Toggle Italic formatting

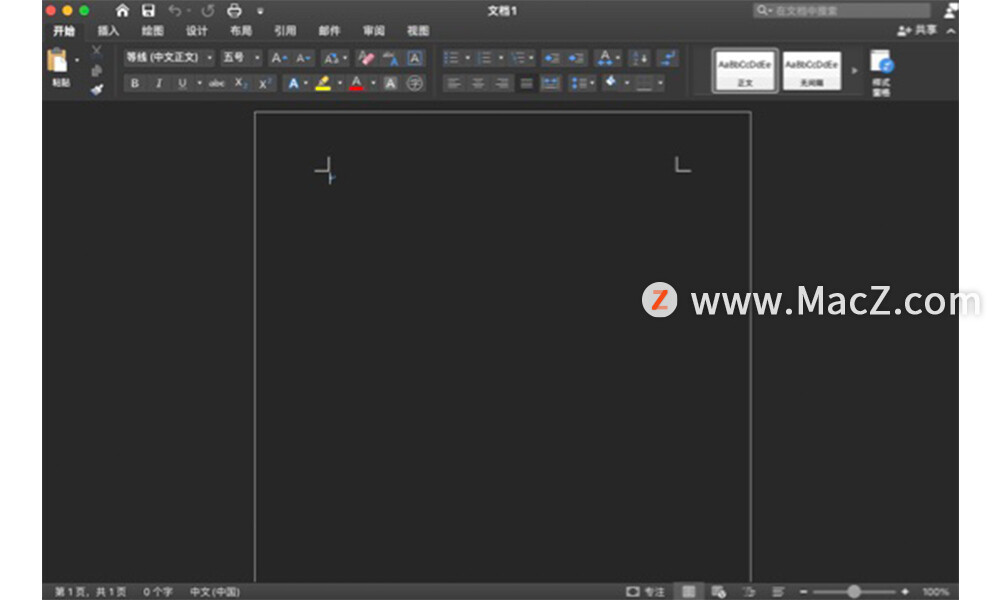coord(158,83)
